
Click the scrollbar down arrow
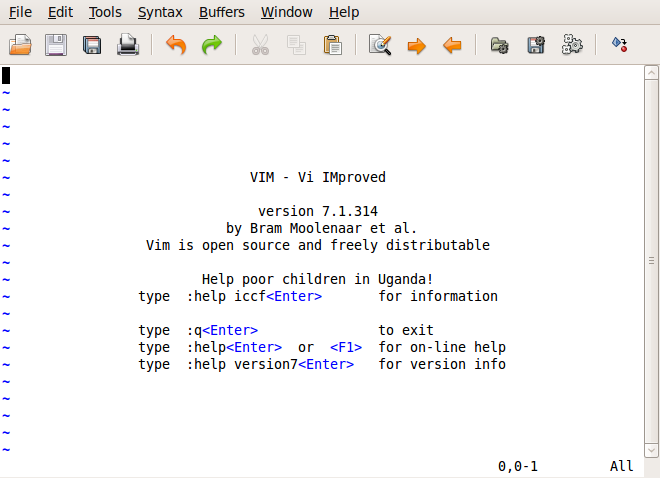point(651,451)
